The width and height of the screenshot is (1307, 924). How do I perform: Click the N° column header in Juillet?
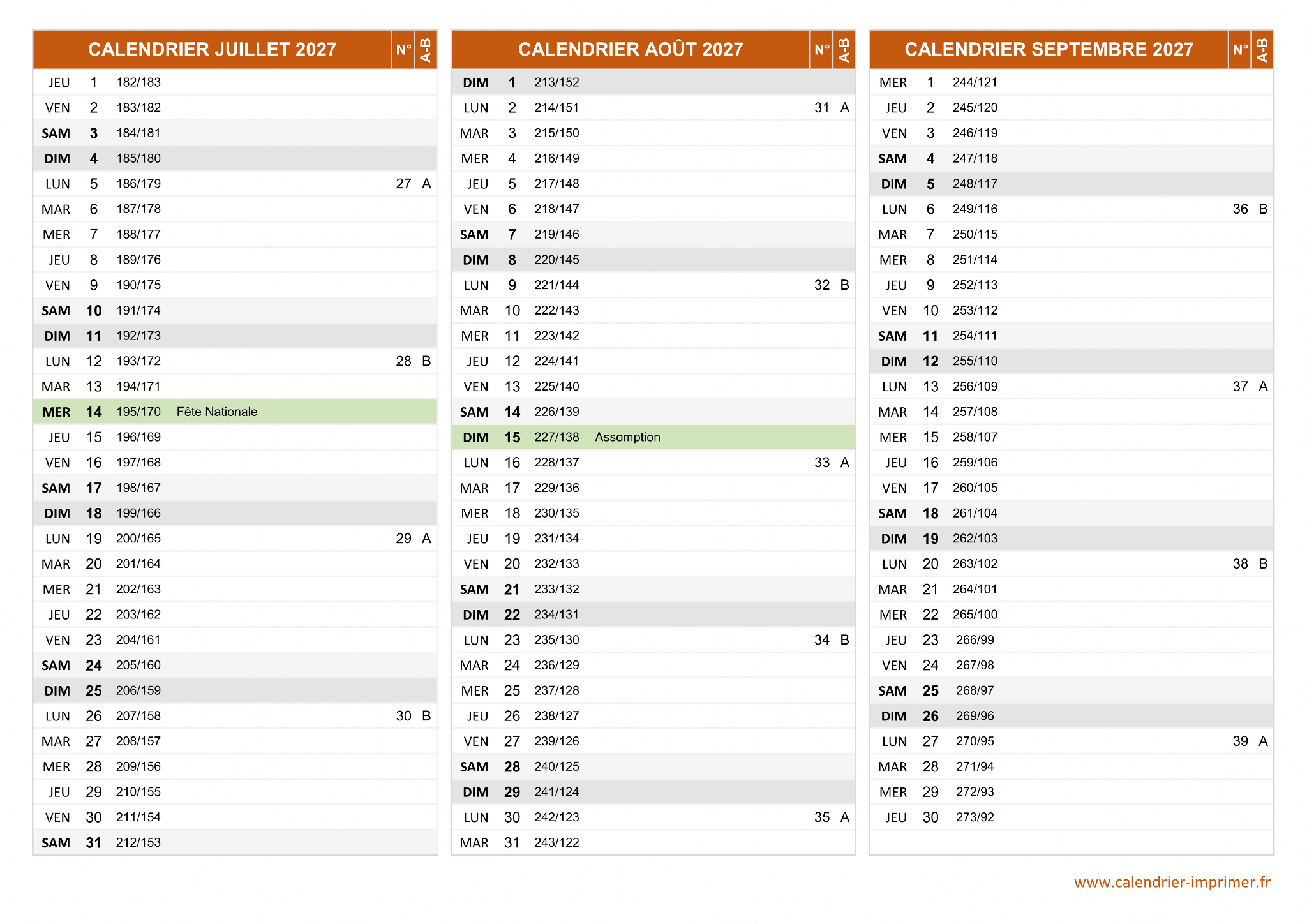tap(403, 49)
